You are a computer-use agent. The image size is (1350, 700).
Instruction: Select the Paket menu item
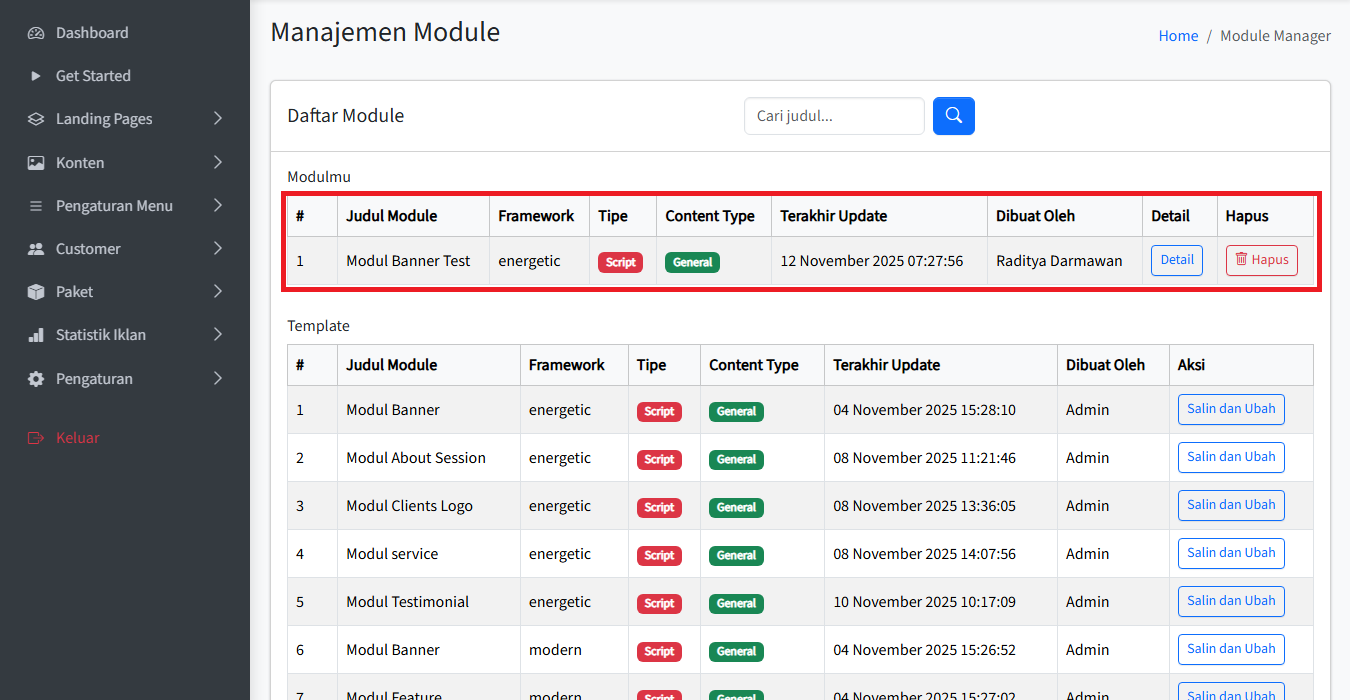[x=74, y=292]
